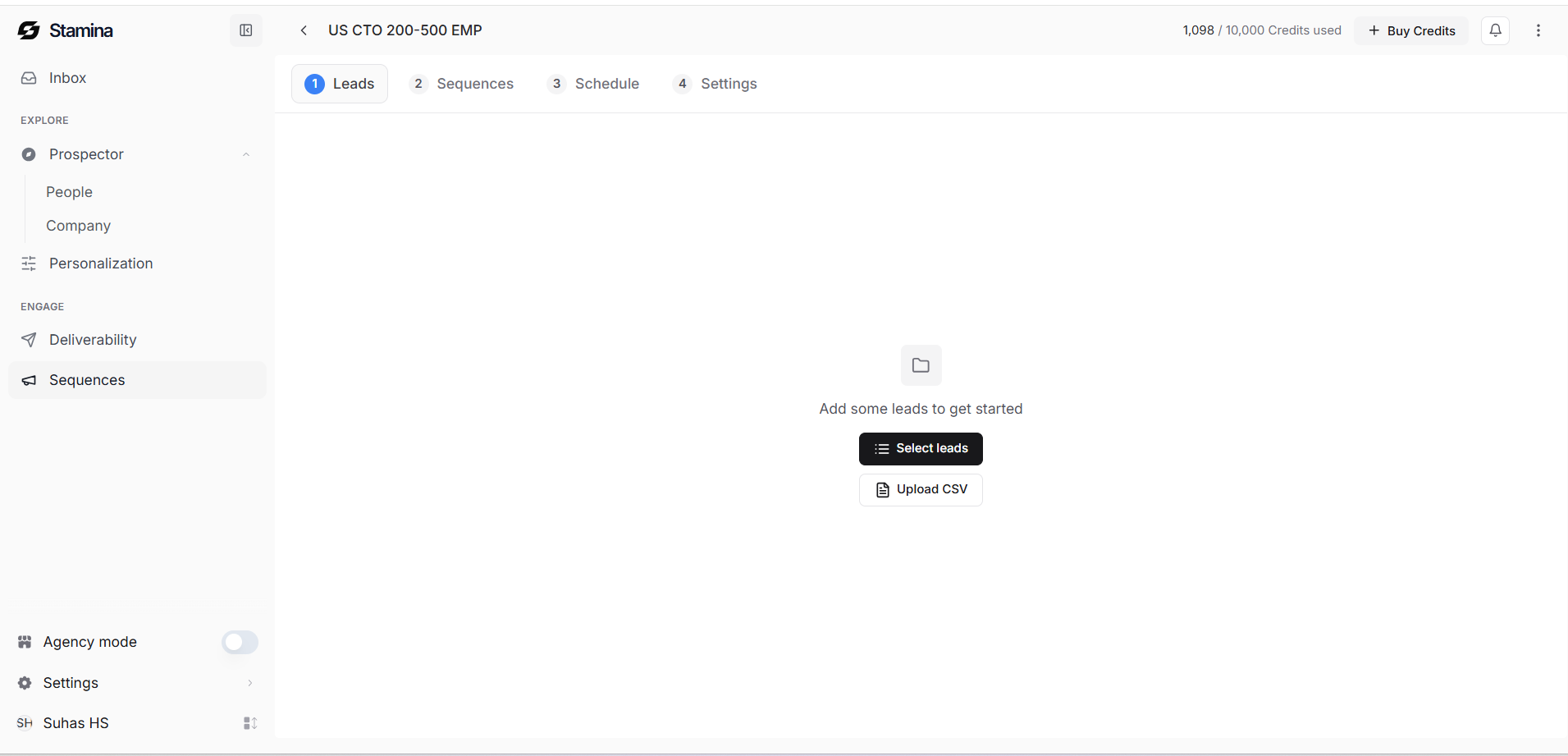Collapse the Prospector section chevron
This screenshot has height=756, width=1568.
click(x=246, y=154)
